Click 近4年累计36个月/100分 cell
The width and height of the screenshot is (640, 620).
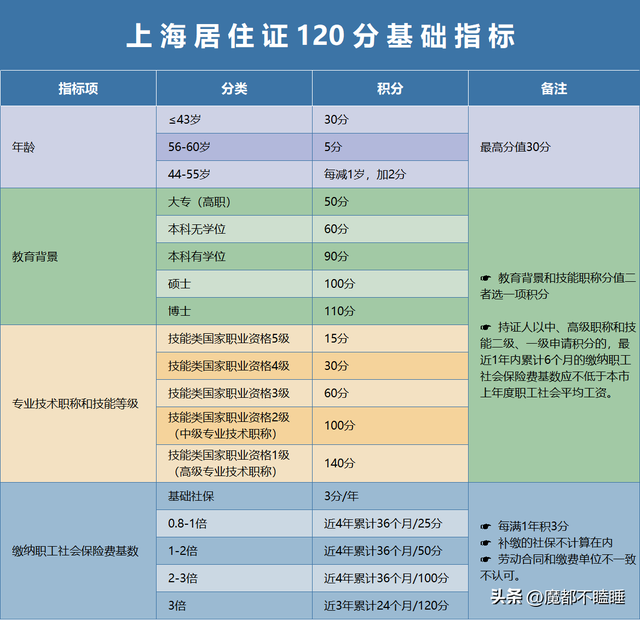click(390, 578)
